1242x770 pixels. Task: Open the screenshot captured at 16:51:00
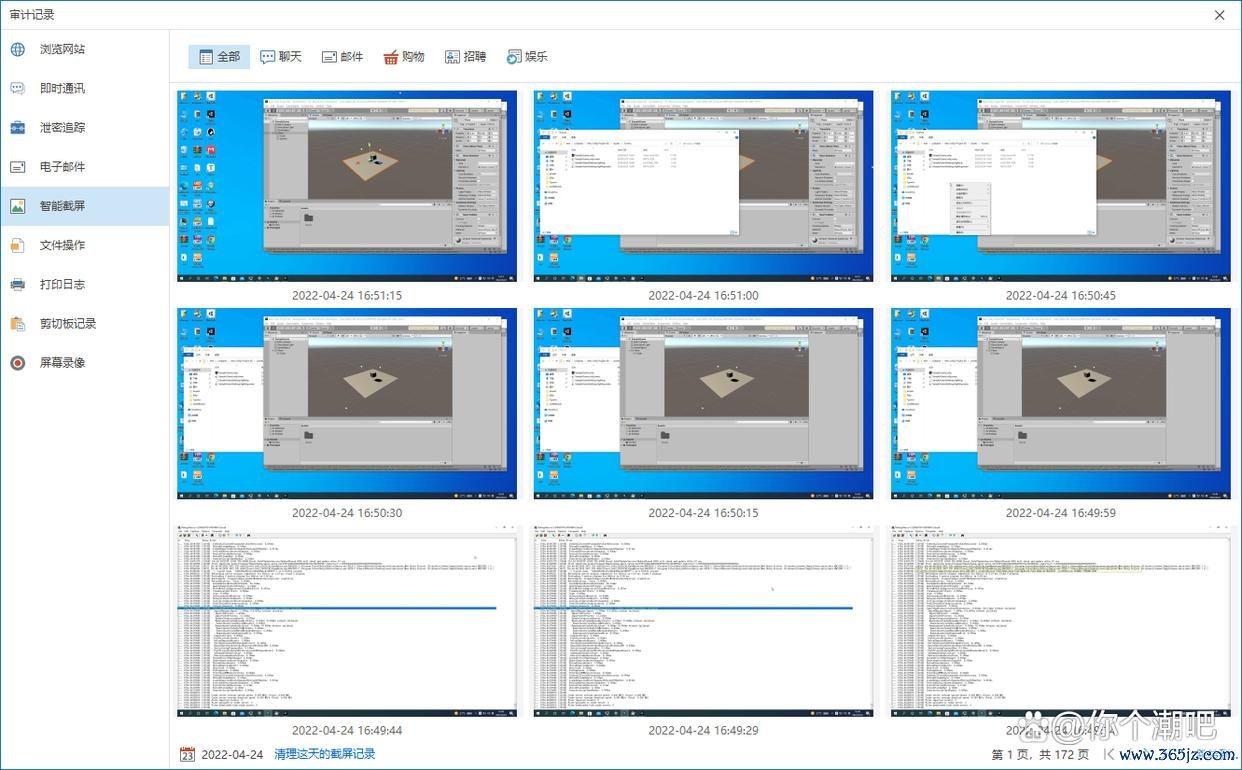704,186
